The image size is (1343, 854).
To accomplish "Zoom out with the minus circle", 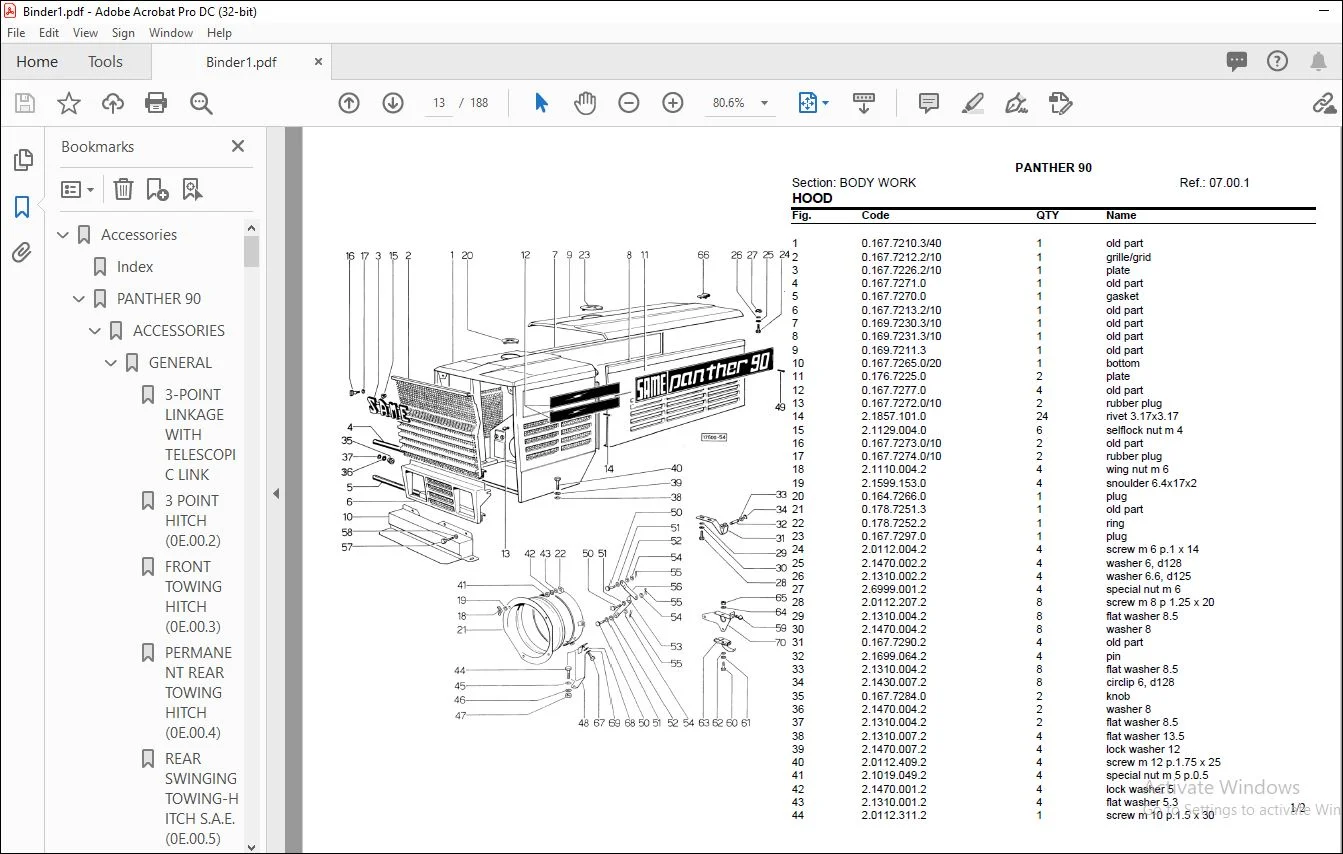I will (629, 103).
